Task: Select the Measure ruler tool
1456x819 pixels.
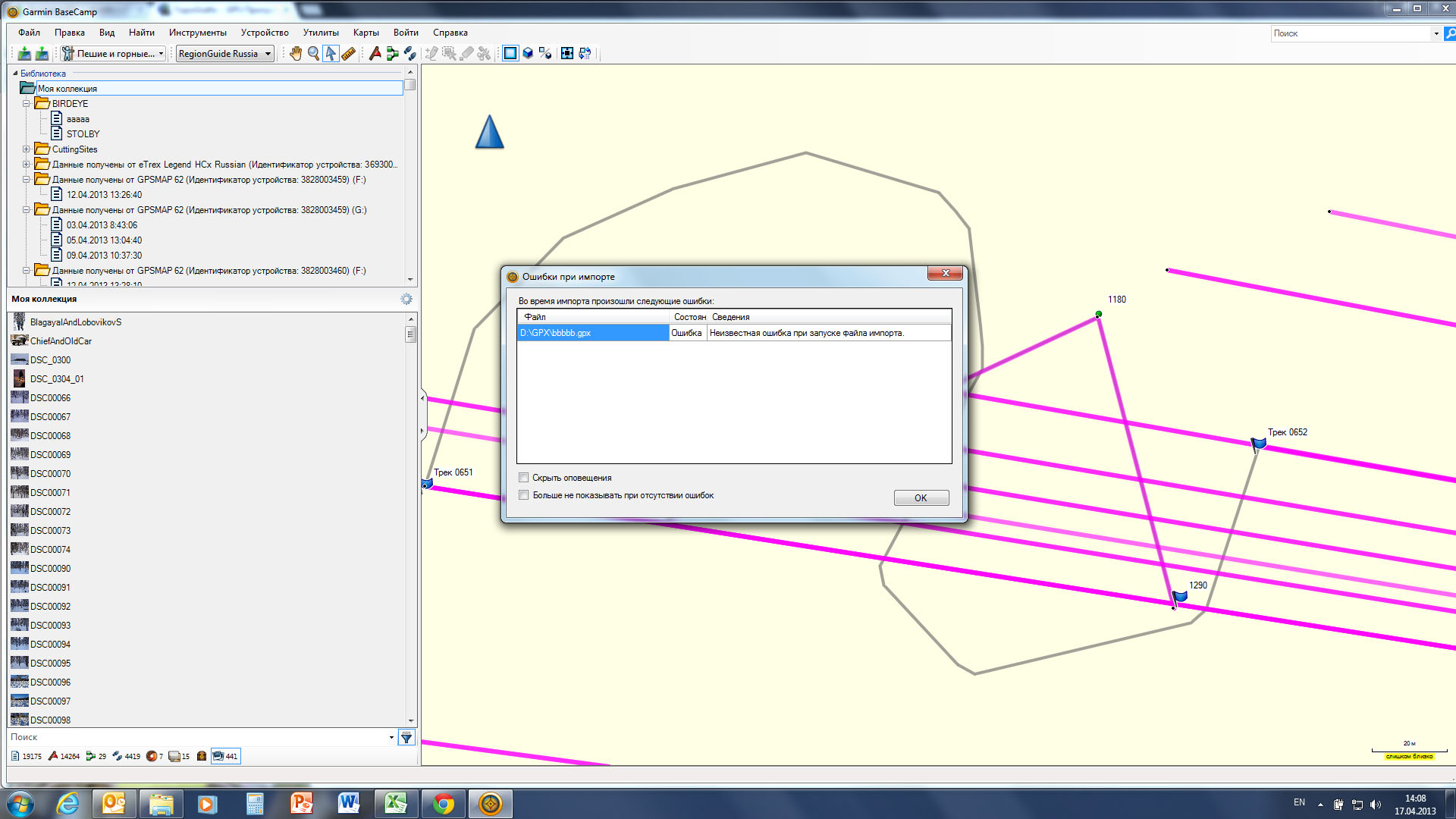Action: coord(349,53)
